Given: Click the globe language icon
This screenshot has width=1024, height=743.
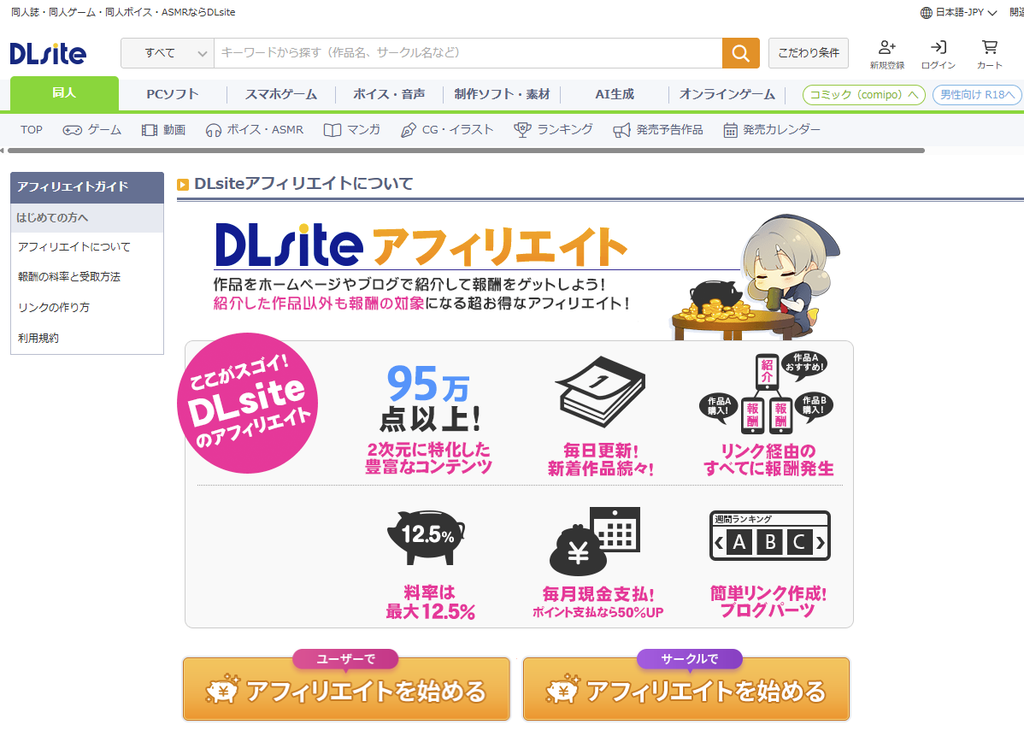Looking at the screenshot, I should [926, 12].
